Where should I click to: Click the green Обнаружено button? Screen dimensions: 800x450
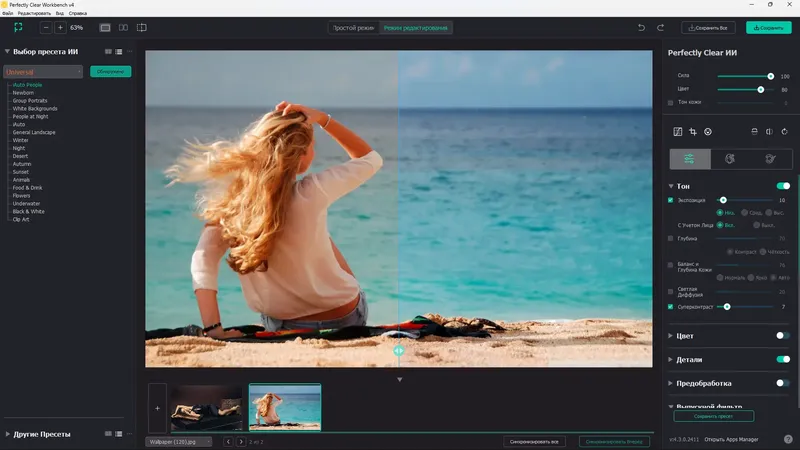[x=111, y=72]
